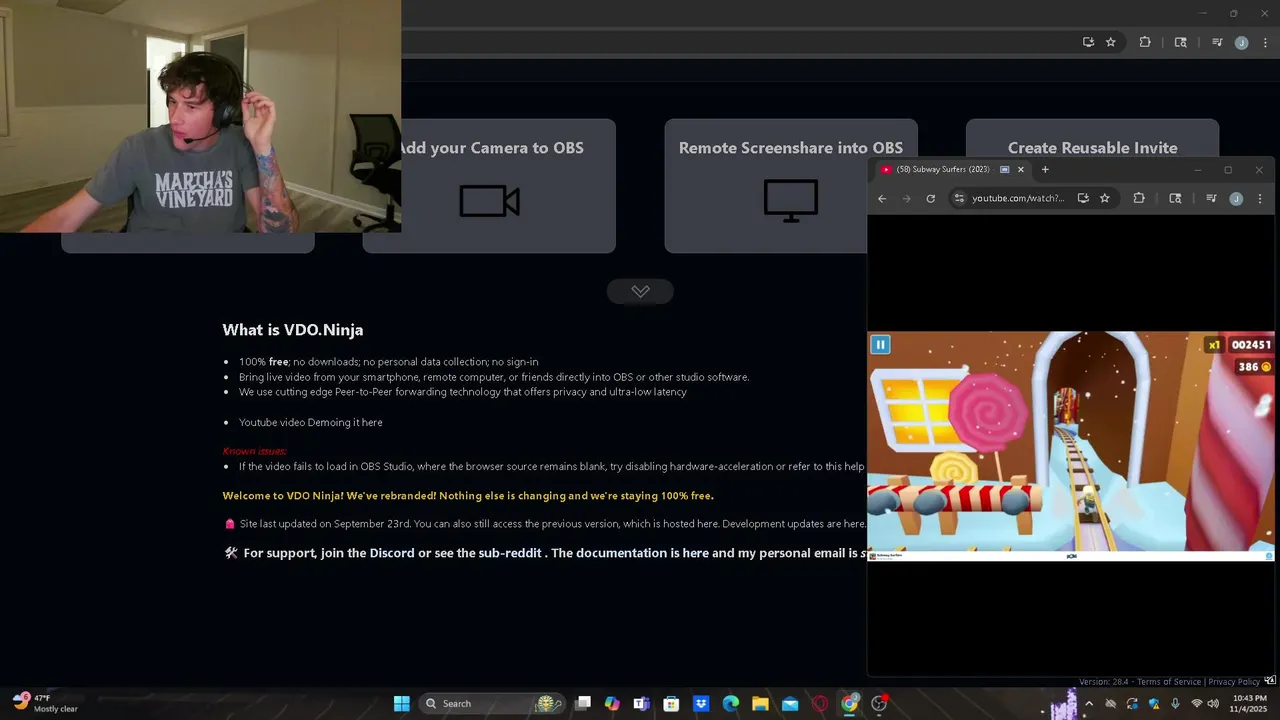Open OBS Studio from the taskbar
This screenshot has width=1280, height=720.
click(x=879, y=704)
